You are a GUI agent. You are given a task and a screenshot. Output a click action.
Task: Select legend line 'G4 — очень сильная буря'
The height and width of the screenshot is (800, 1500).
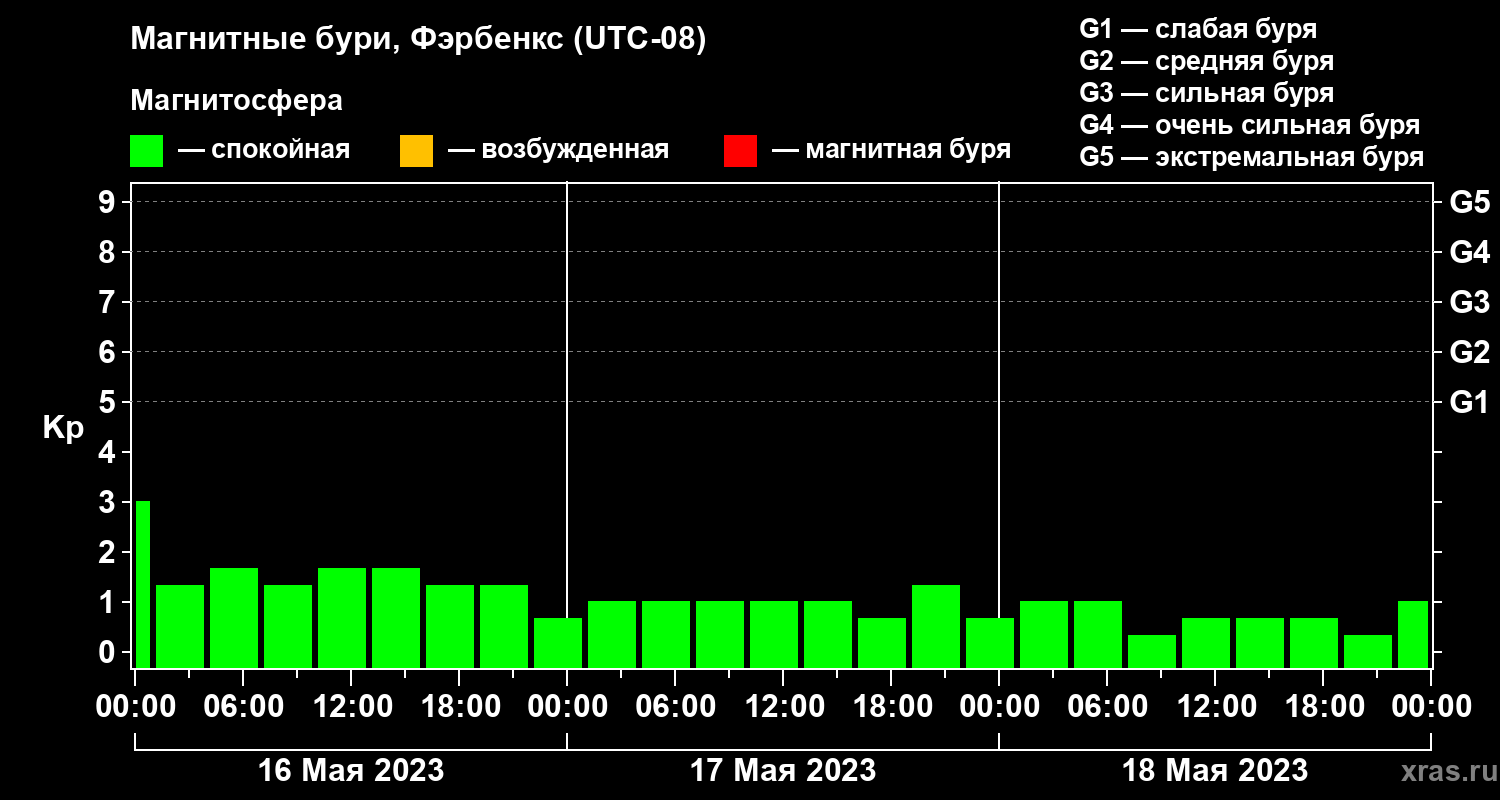tap(1249, 125)
